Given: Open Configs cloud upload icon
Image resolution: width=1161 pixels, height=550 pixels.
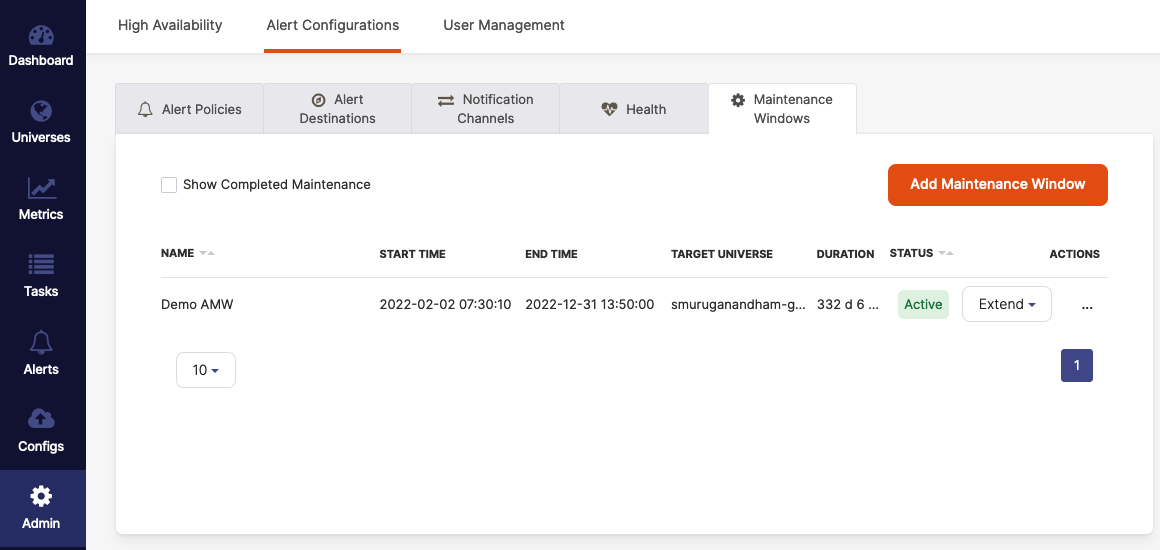Looking at the screenshot, I should pos(41,420).
